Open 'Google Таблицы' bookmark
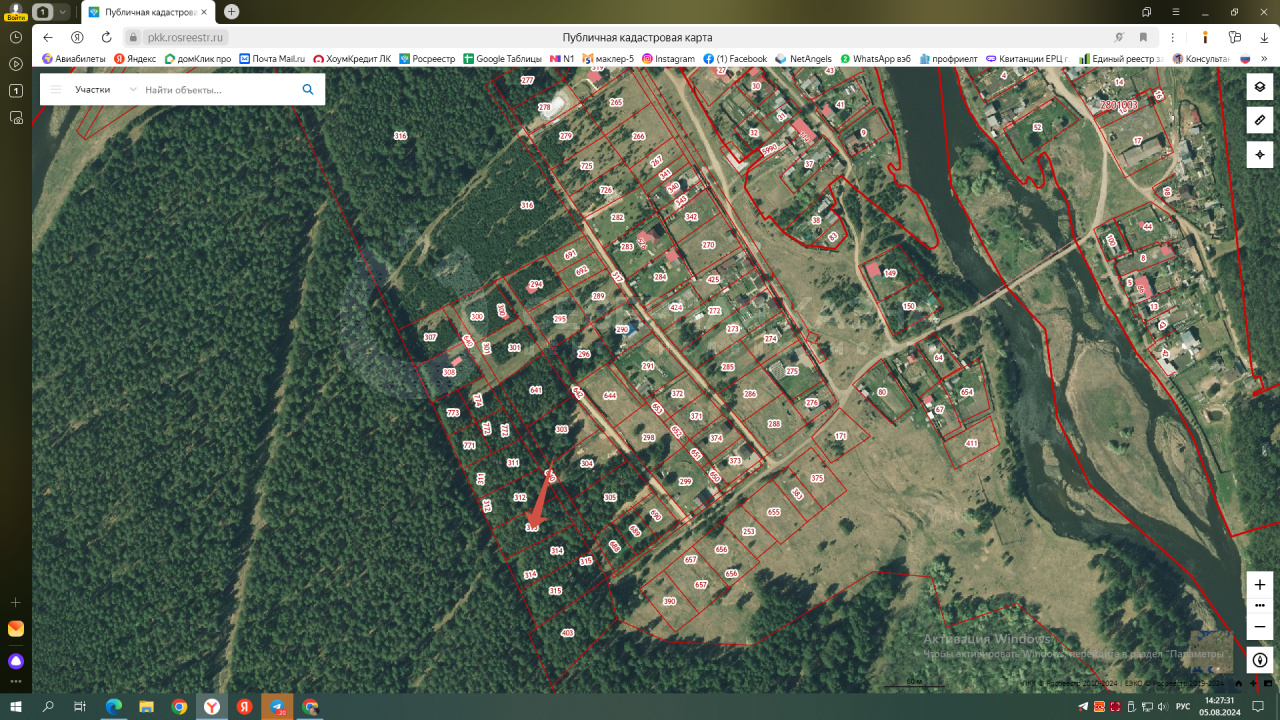 pos(502,59)
